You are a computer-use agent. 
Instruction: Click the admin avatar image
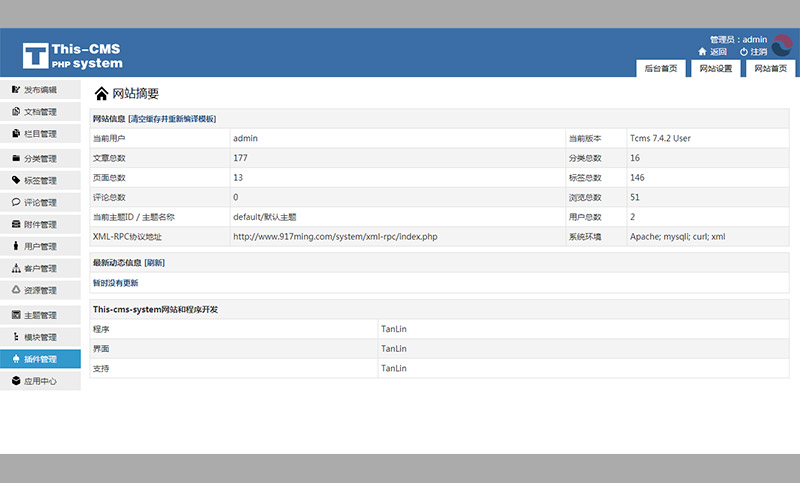click(x=781, y=45)
